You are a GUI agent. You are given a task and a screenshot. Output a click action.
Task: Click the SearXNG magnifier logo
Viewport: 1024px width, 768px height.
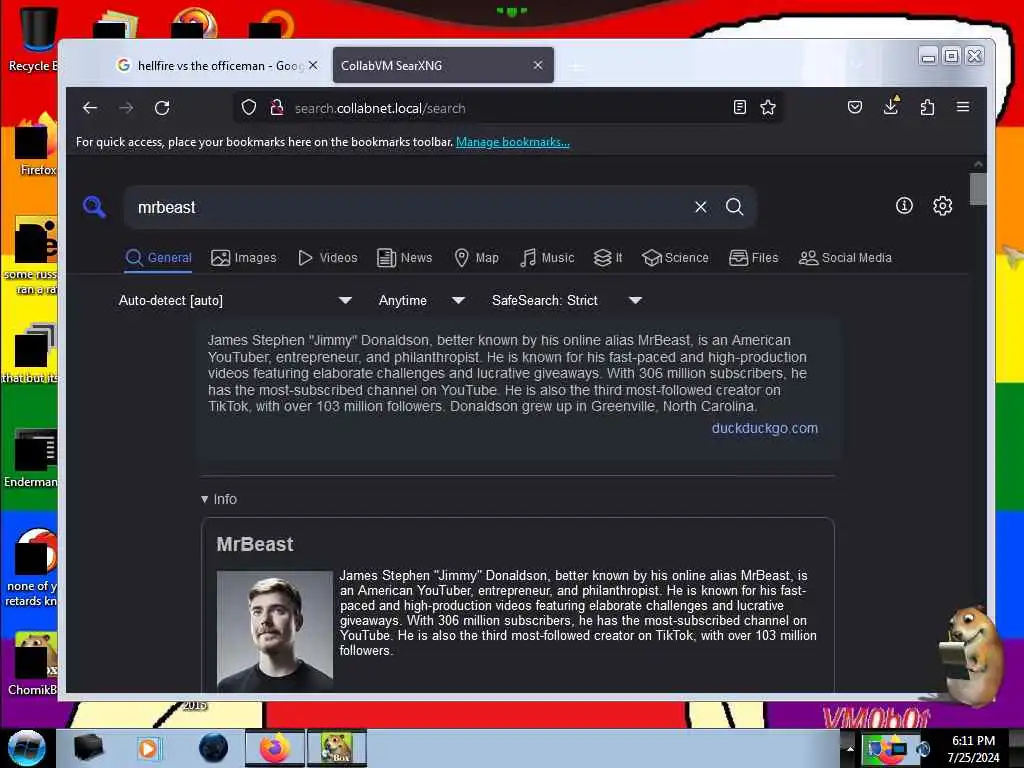pos(95,207)
